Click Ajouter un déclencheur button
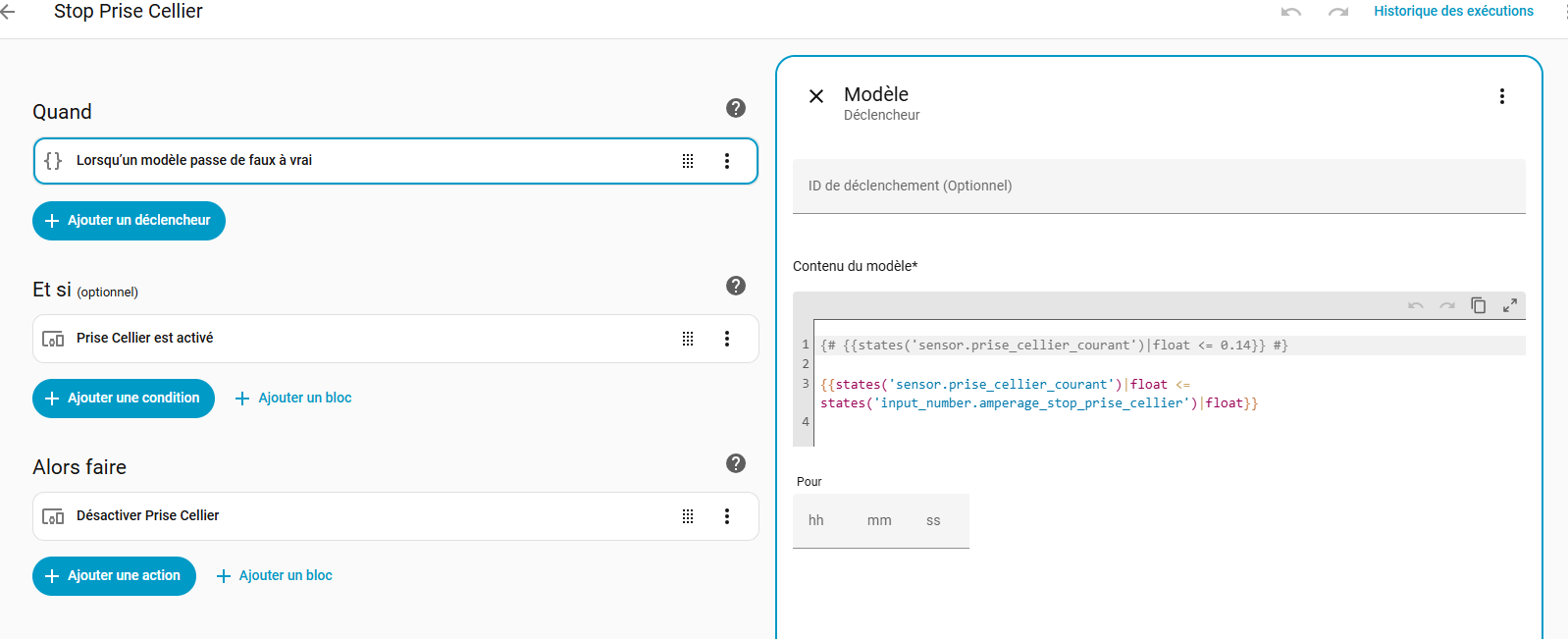Viewport: 1568px width, 639px height. coord(129,221)
